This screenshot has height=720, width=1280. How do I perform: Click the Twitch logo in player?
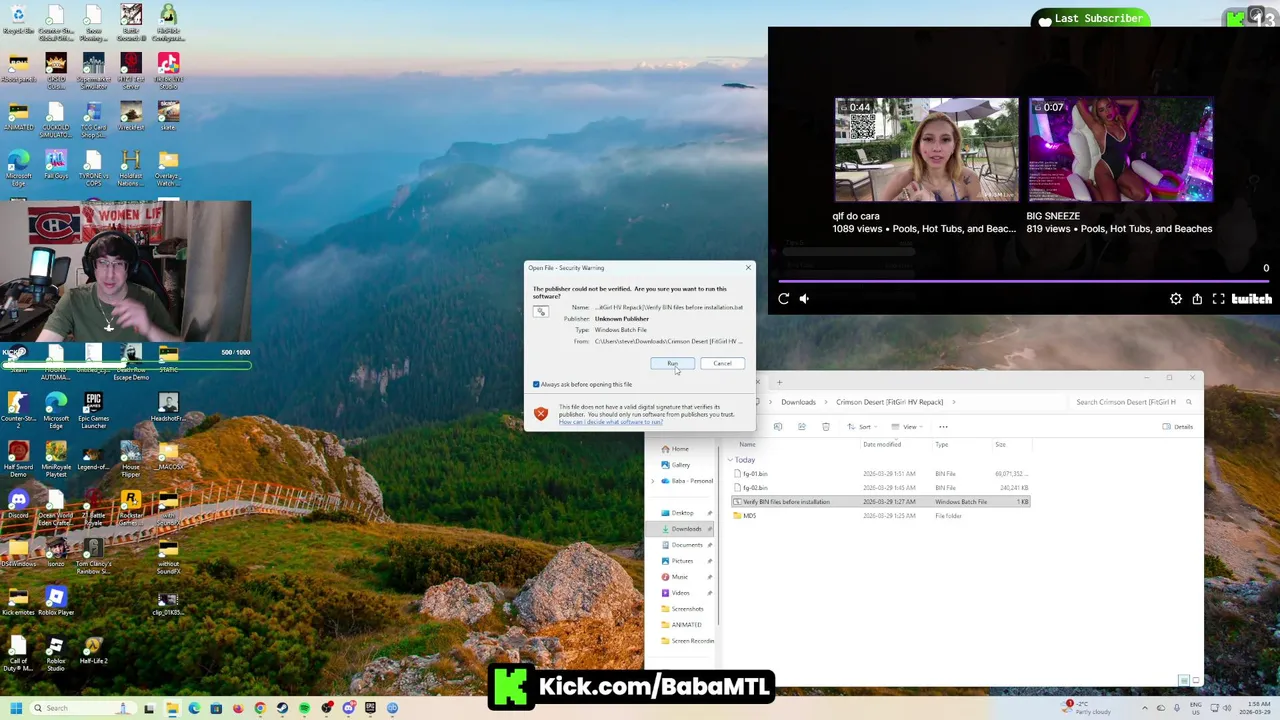point(1252,299)
